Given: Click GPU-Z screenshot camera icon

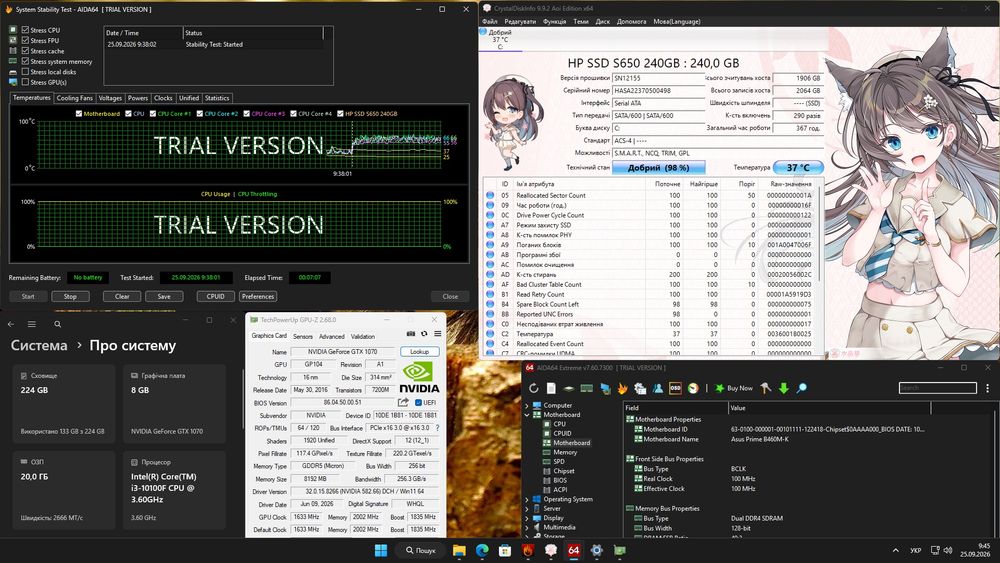Looking at the screenshot, I should pos(411,333).
